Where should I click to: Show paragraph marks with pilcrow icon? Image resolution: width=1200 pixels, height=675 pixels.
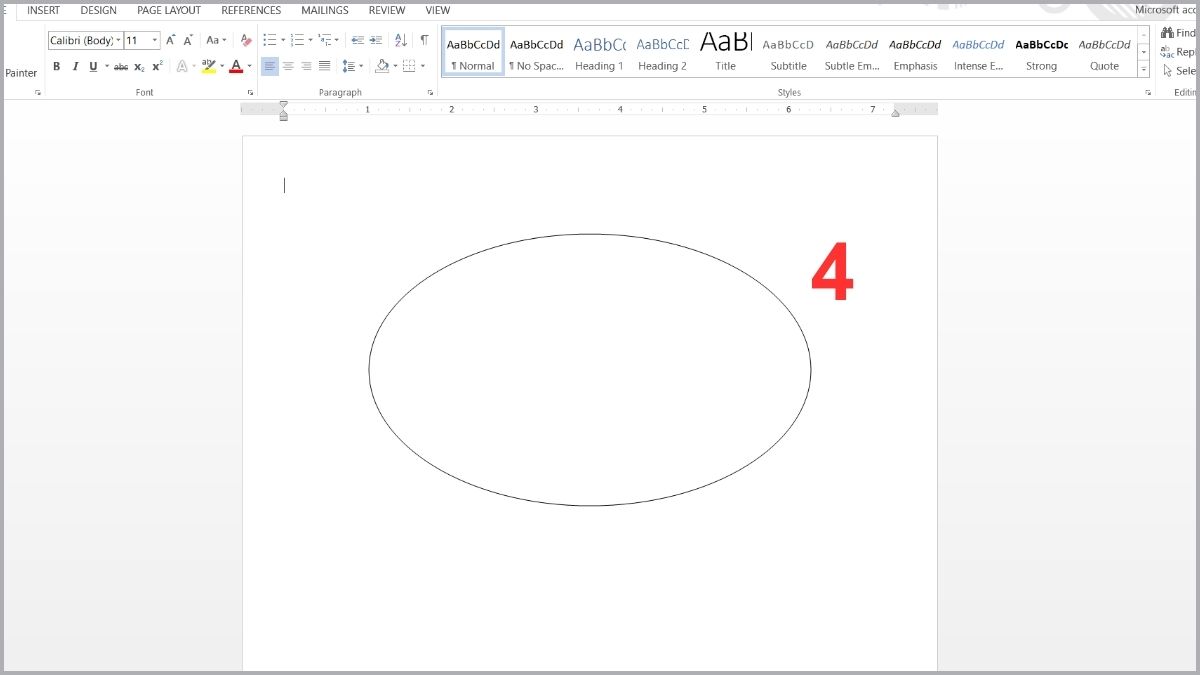click(x=424, y=41)
